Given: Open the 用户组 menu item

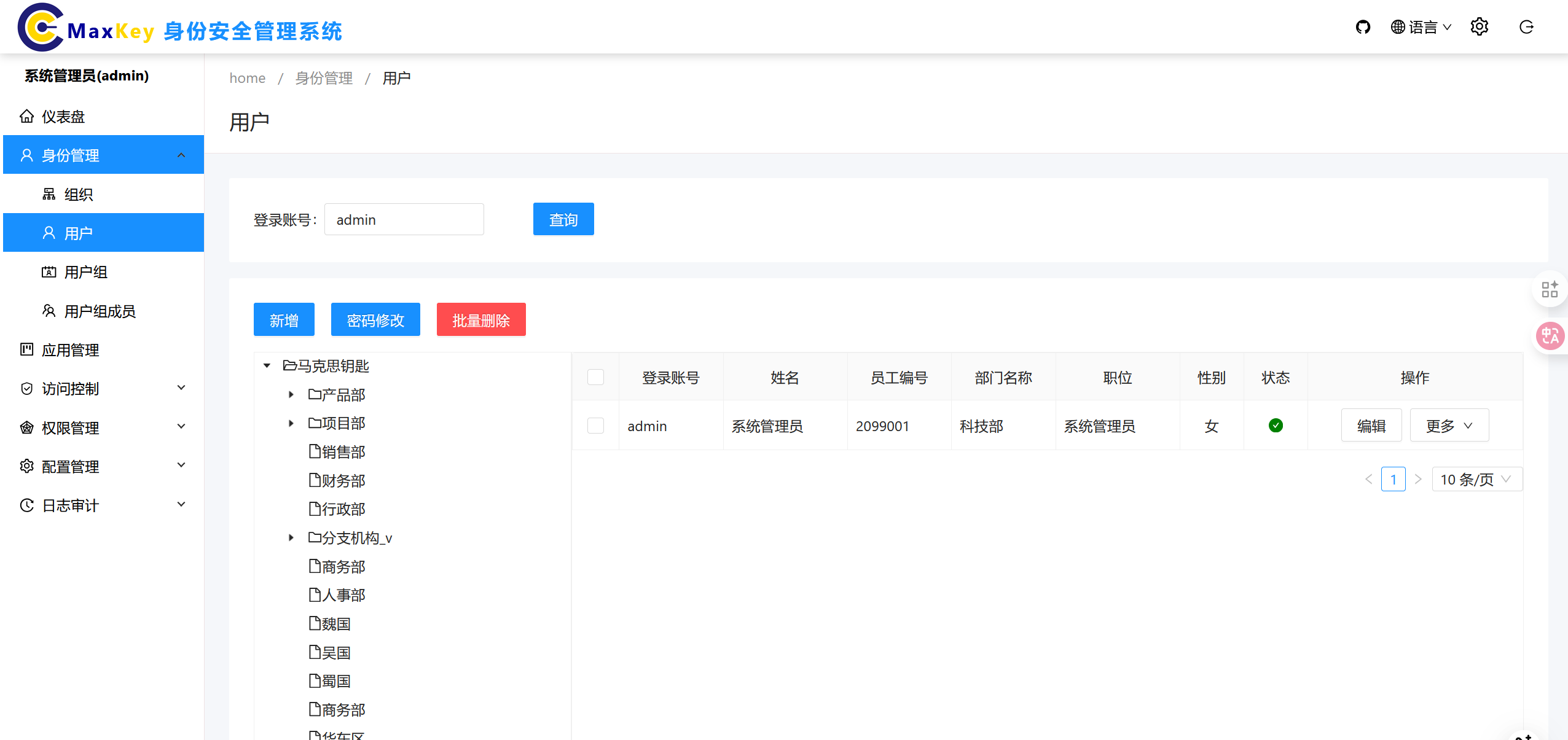Looking at the screenshot, I should 86,272.
